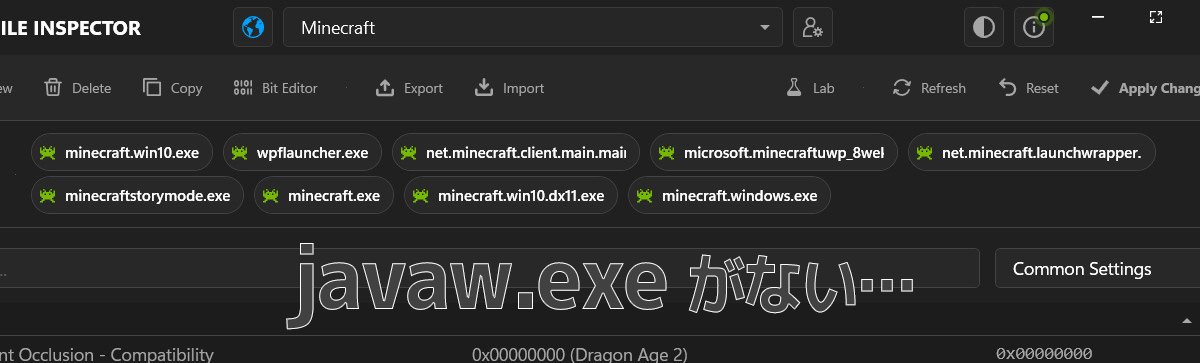Select the net.minecraft.launchwrapper tag

(x=1033, y=153)
